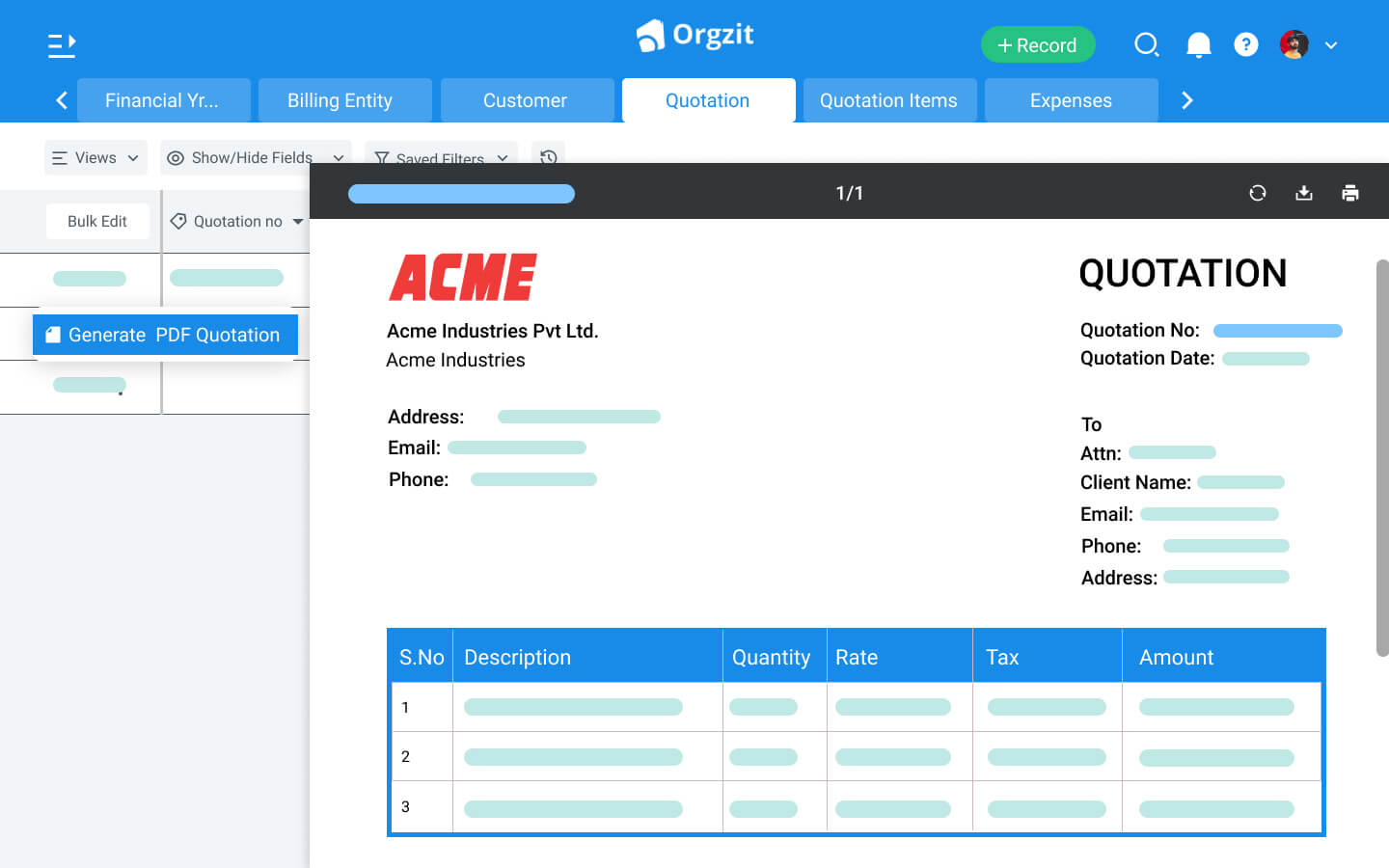Open the history/revisions icon near Saved Filters
Screen dimensions: 1389x868
click(x=548, y=156)
